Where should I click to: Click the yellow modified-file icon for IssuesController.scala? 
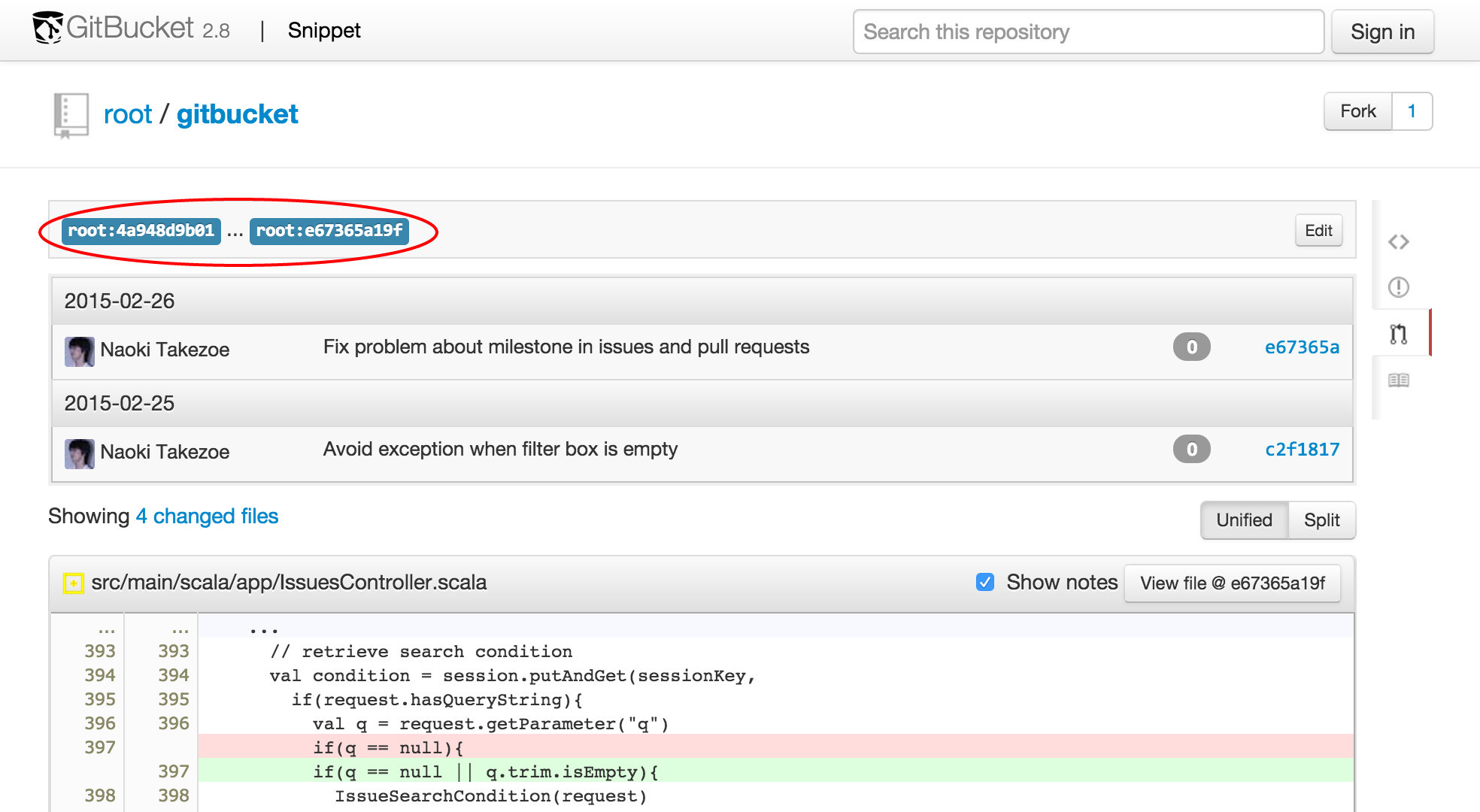[73, 583]
